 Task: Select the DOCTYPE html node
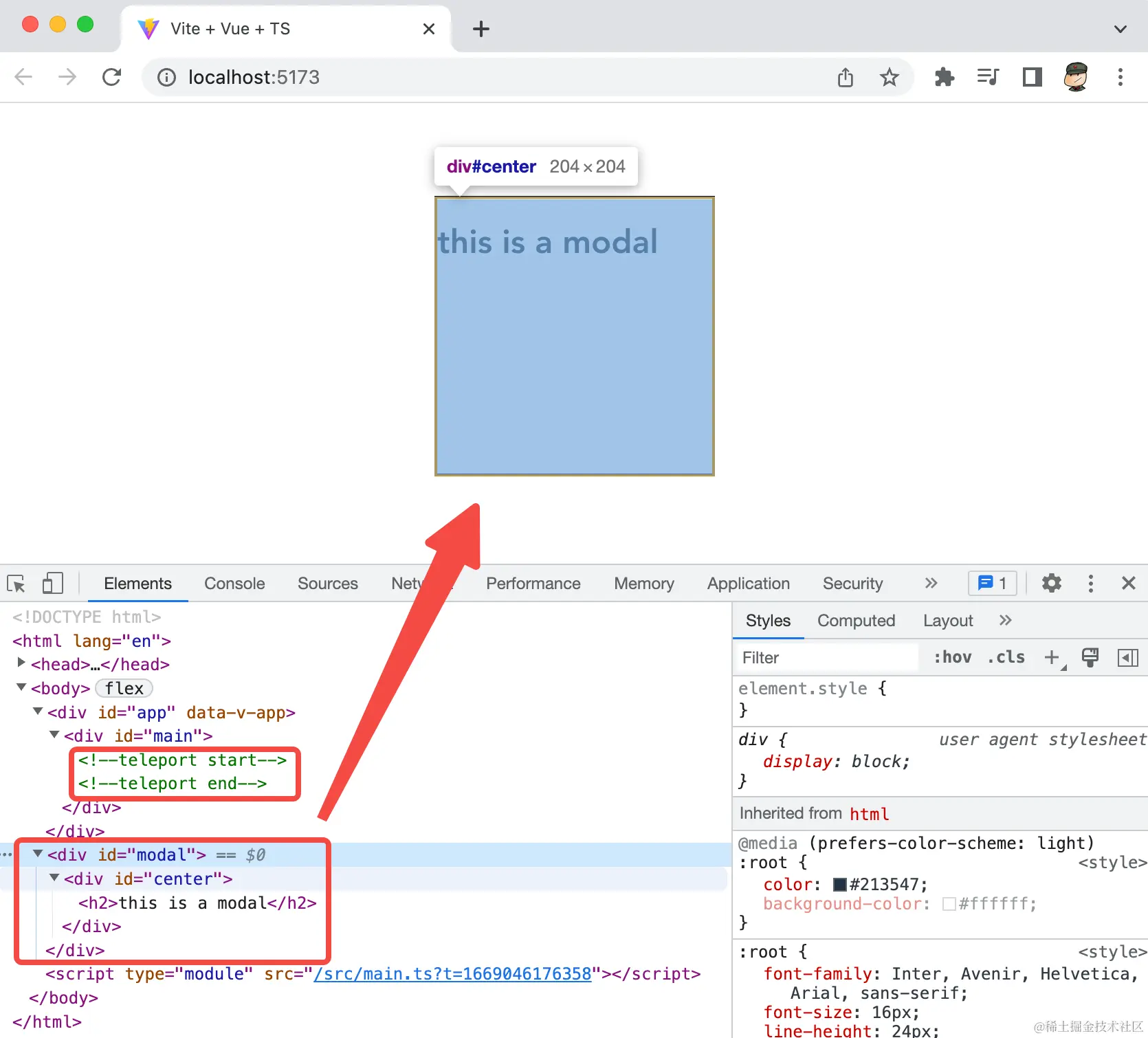[87, 617]
